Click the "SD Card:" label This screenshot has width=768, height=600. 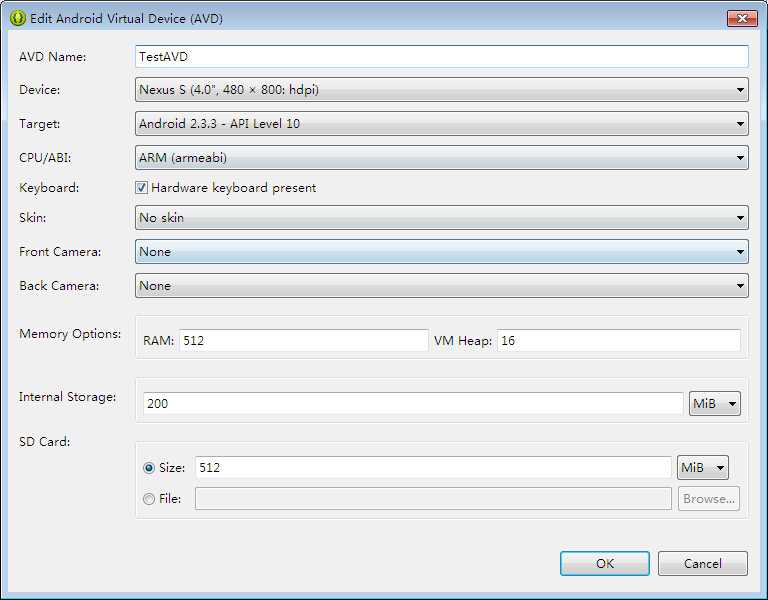[45, 442]
